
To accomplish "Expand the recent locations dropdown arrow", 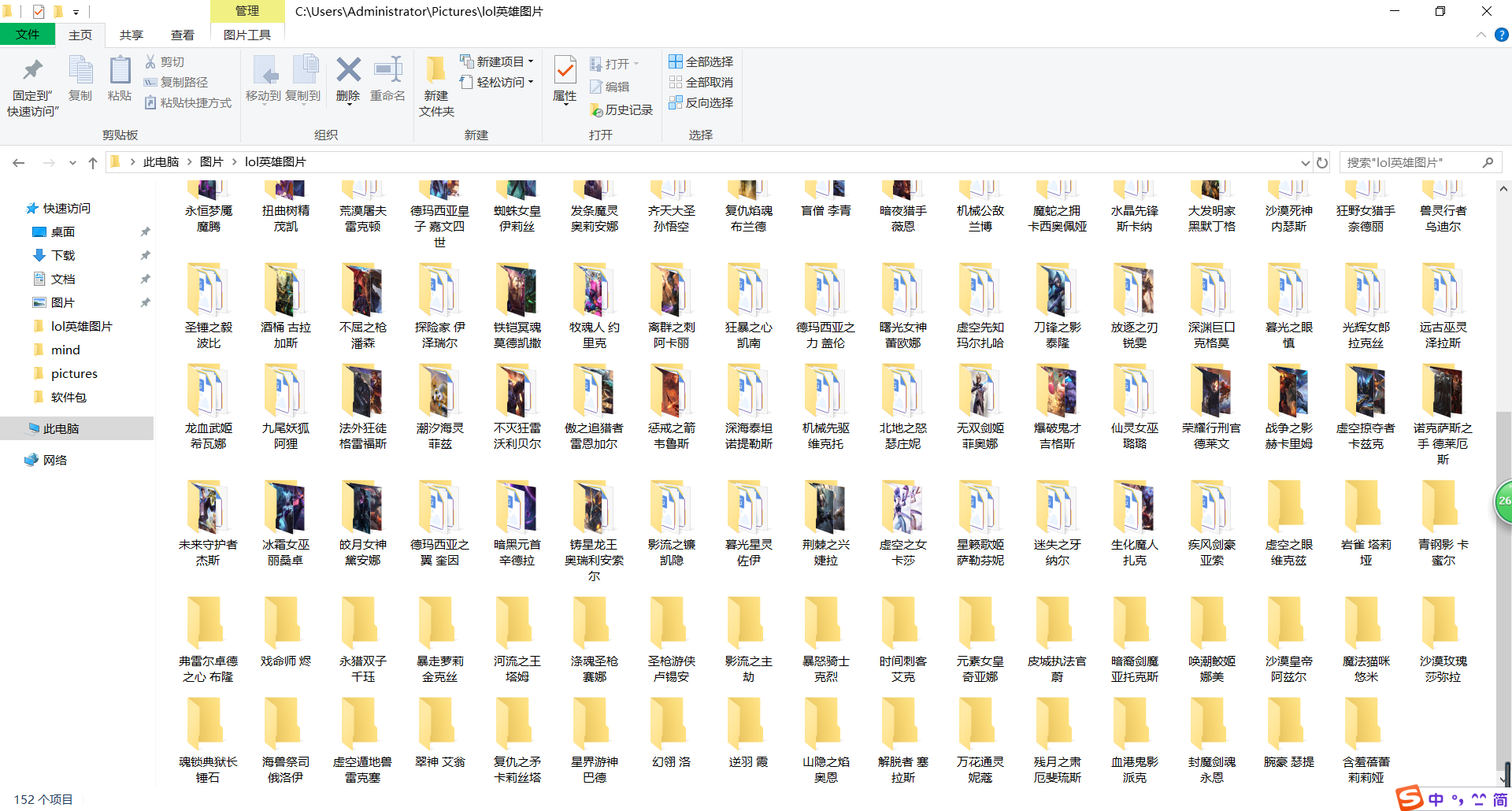I will coord(72,163).
